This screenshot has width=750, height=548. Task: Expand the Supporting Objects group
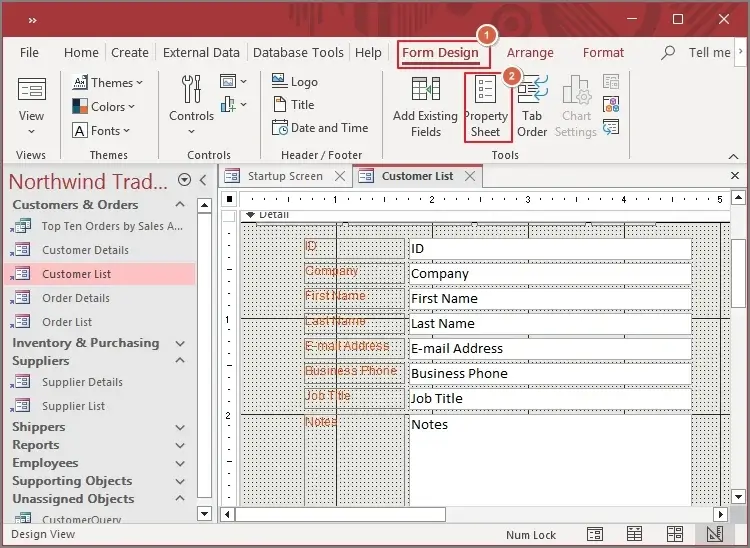180,481
